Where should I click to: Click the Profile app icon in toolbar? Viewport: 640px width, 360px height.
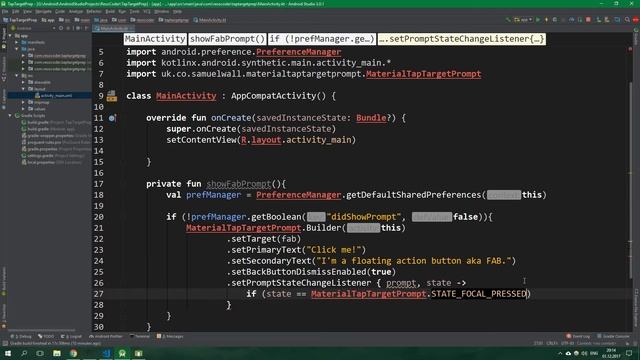pyautogui.click(x=571, y=20)
